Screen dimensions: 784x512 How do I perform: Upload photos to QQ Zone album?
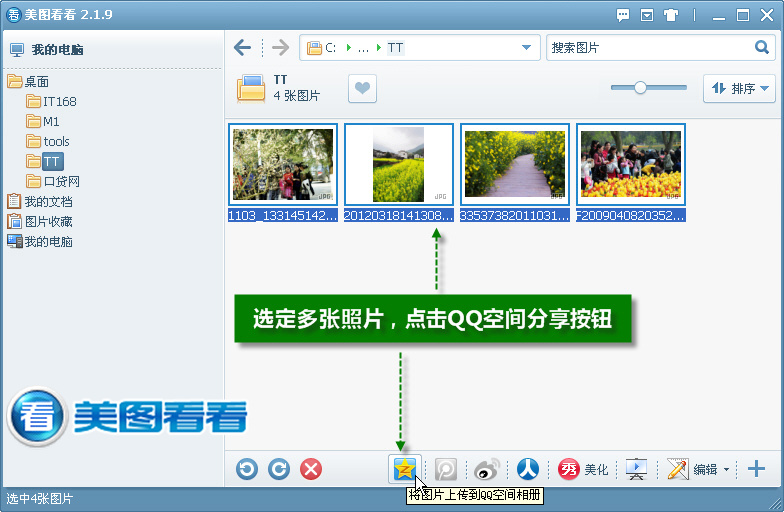(x=405, y=470)
